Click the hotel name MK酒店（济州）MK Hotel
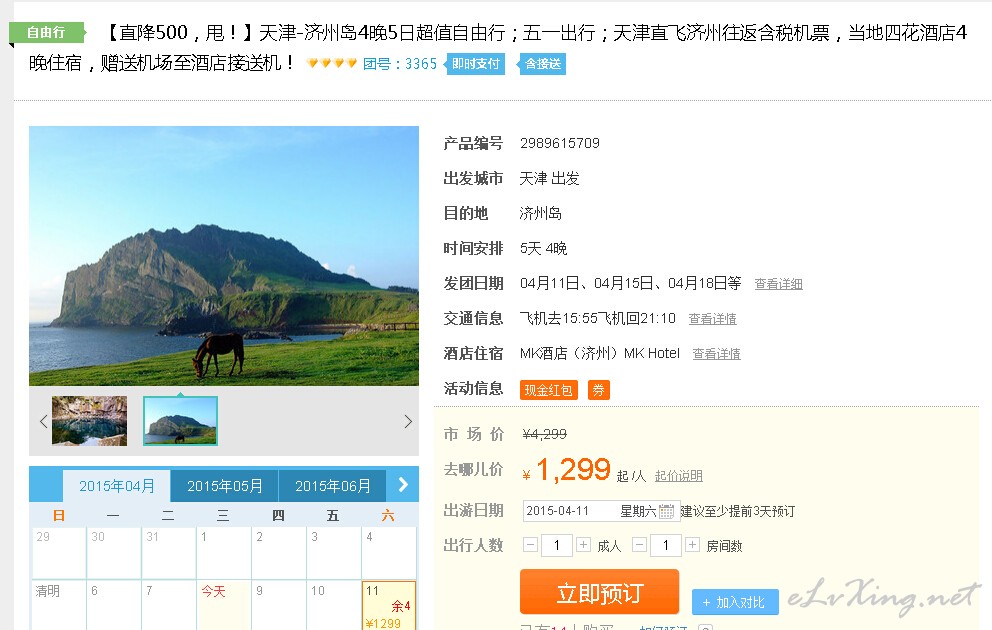 [600, 354]
